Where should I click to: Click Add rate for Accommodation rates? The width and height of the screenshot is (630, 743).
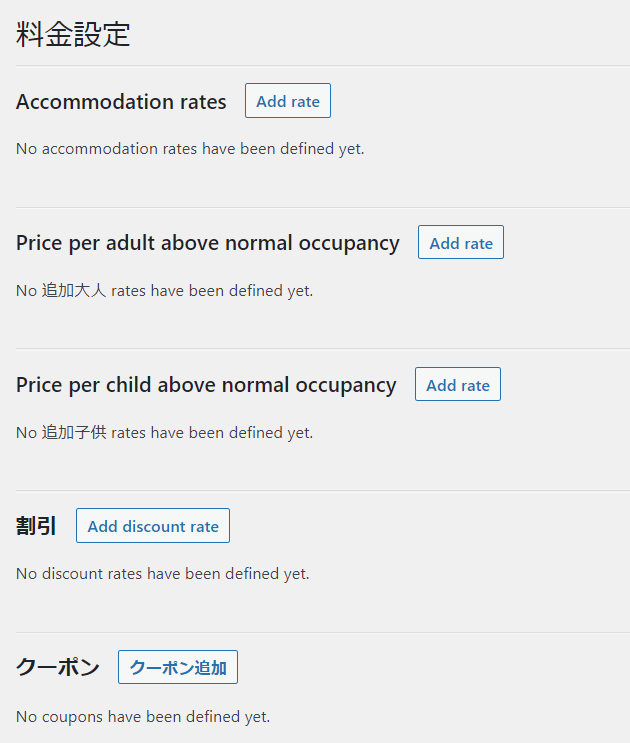coord(288,101)
